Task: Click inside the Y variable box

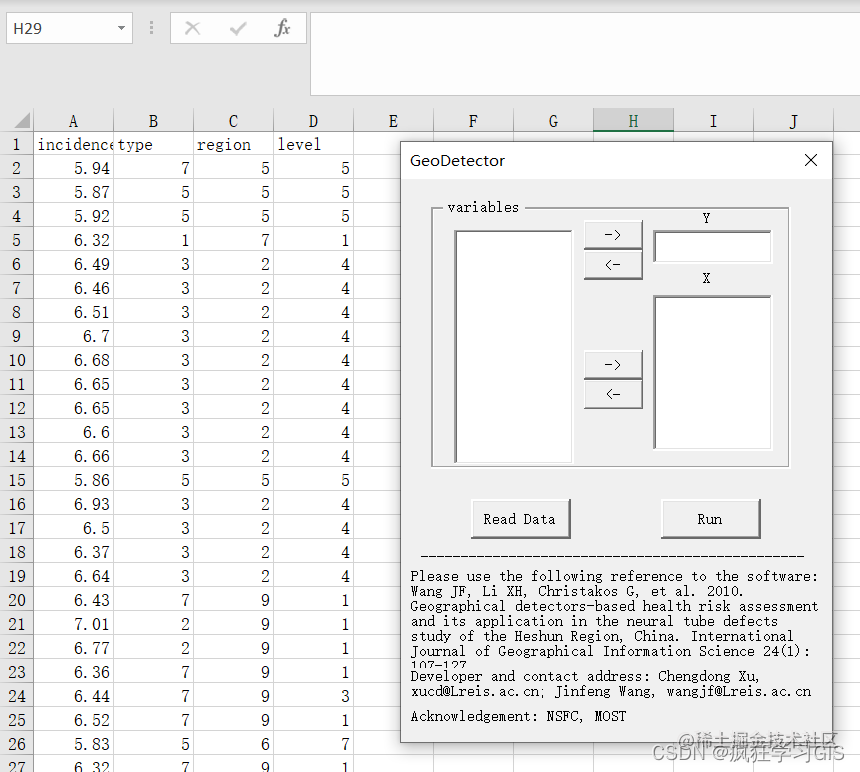Action: pos(712,246)
